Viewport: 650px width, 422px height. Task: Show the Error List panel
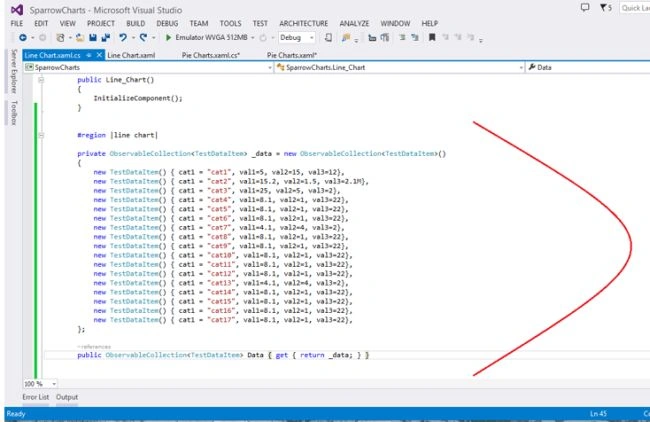(x=36, y=397)
